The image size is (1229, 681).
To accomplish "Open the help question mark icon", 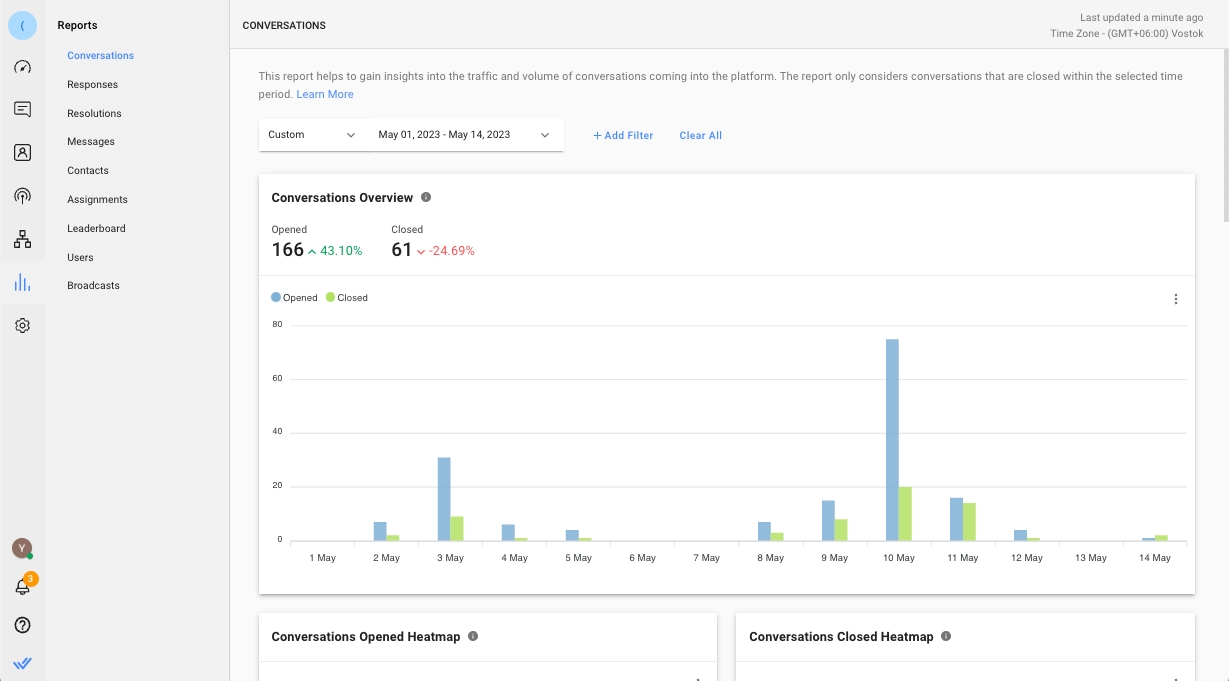I will 22,625.
